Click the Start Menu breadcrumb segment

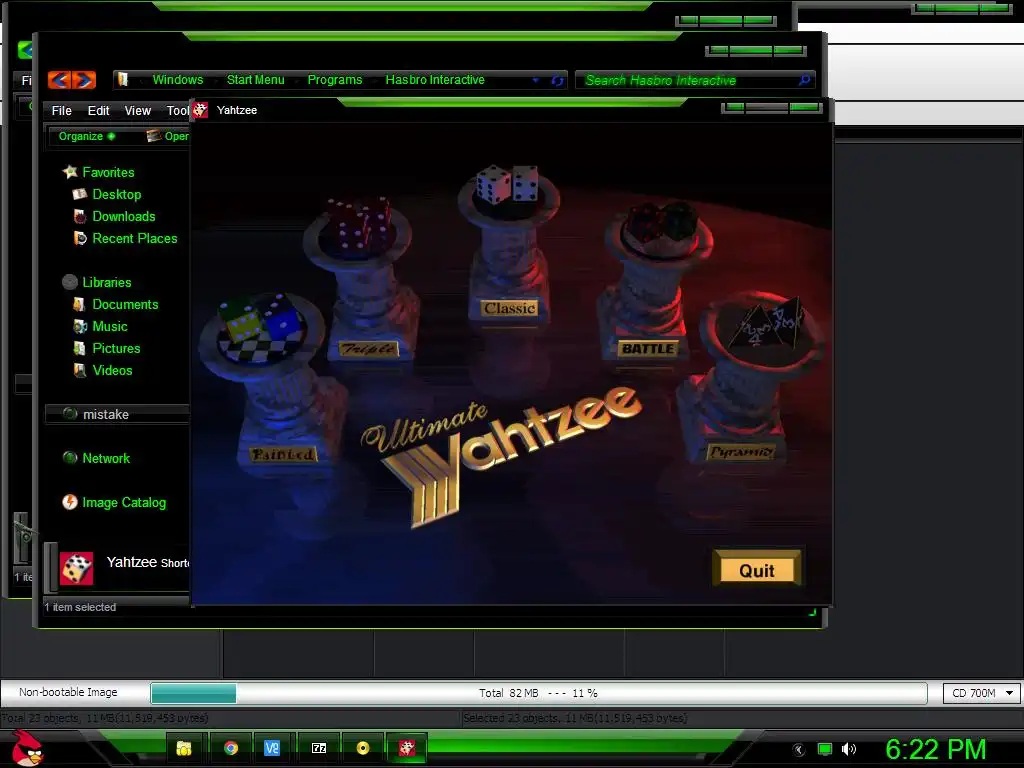pos(255,80)
